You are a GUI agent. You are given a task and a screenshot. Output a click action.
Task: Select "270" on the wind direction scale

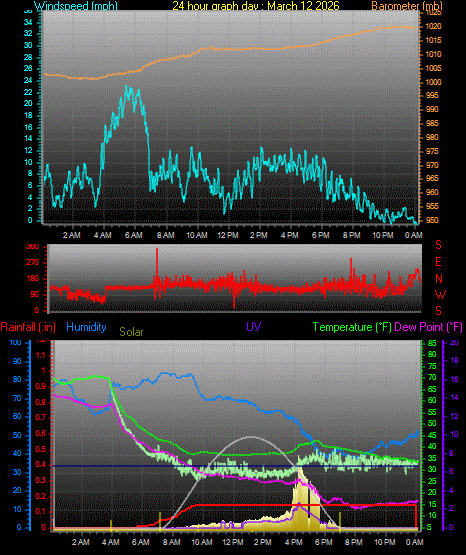[33, 263]
